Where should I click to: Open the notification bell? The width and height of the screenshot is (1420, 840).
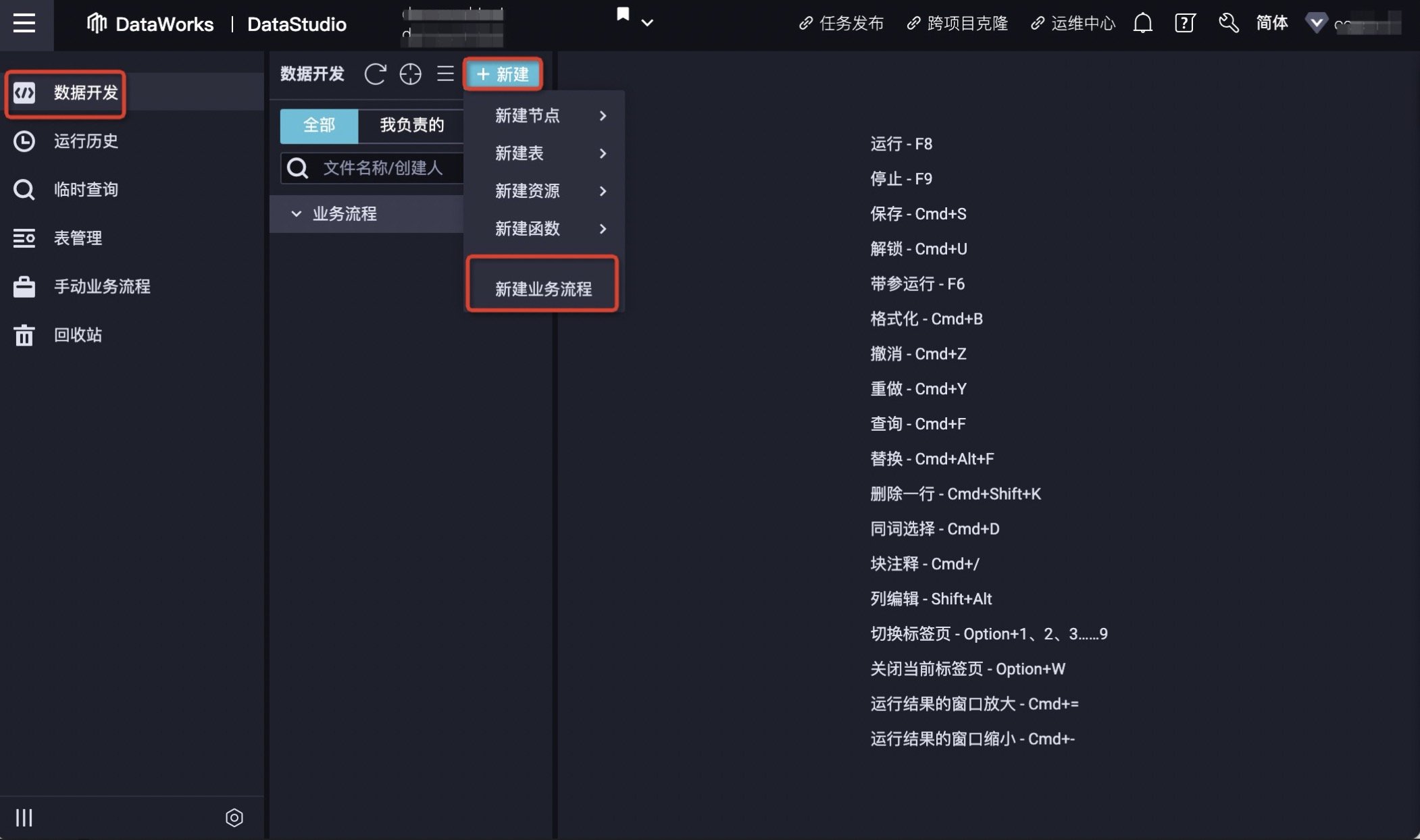point(1142,24)
